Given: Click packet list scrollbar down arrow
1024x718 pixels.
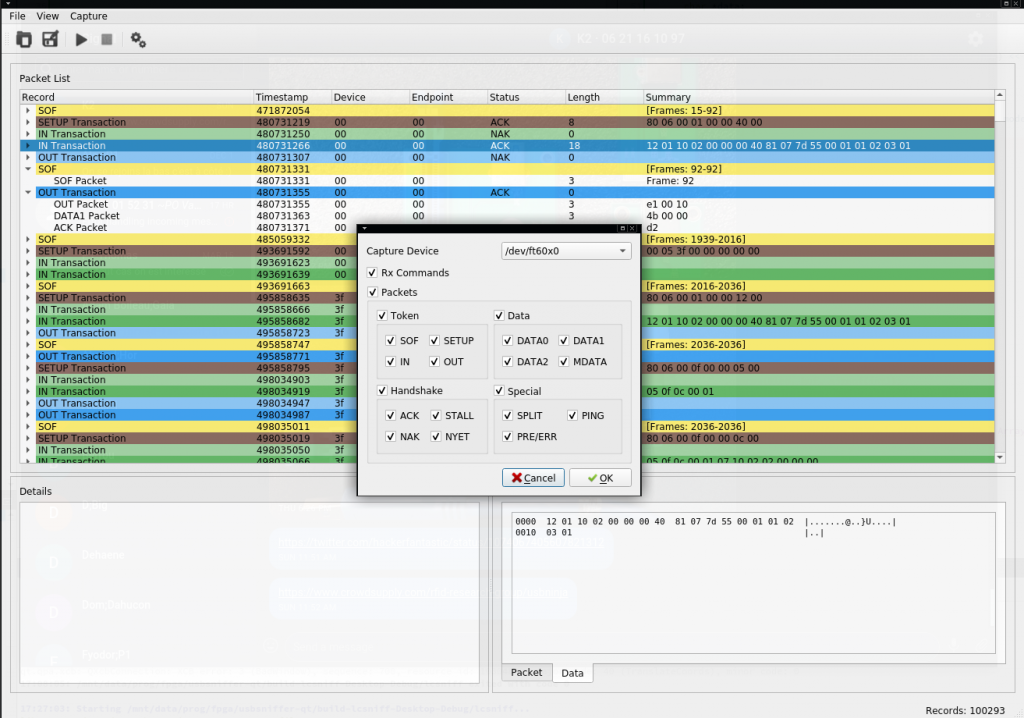Looking at the screenshot, I should (1000, 457).
